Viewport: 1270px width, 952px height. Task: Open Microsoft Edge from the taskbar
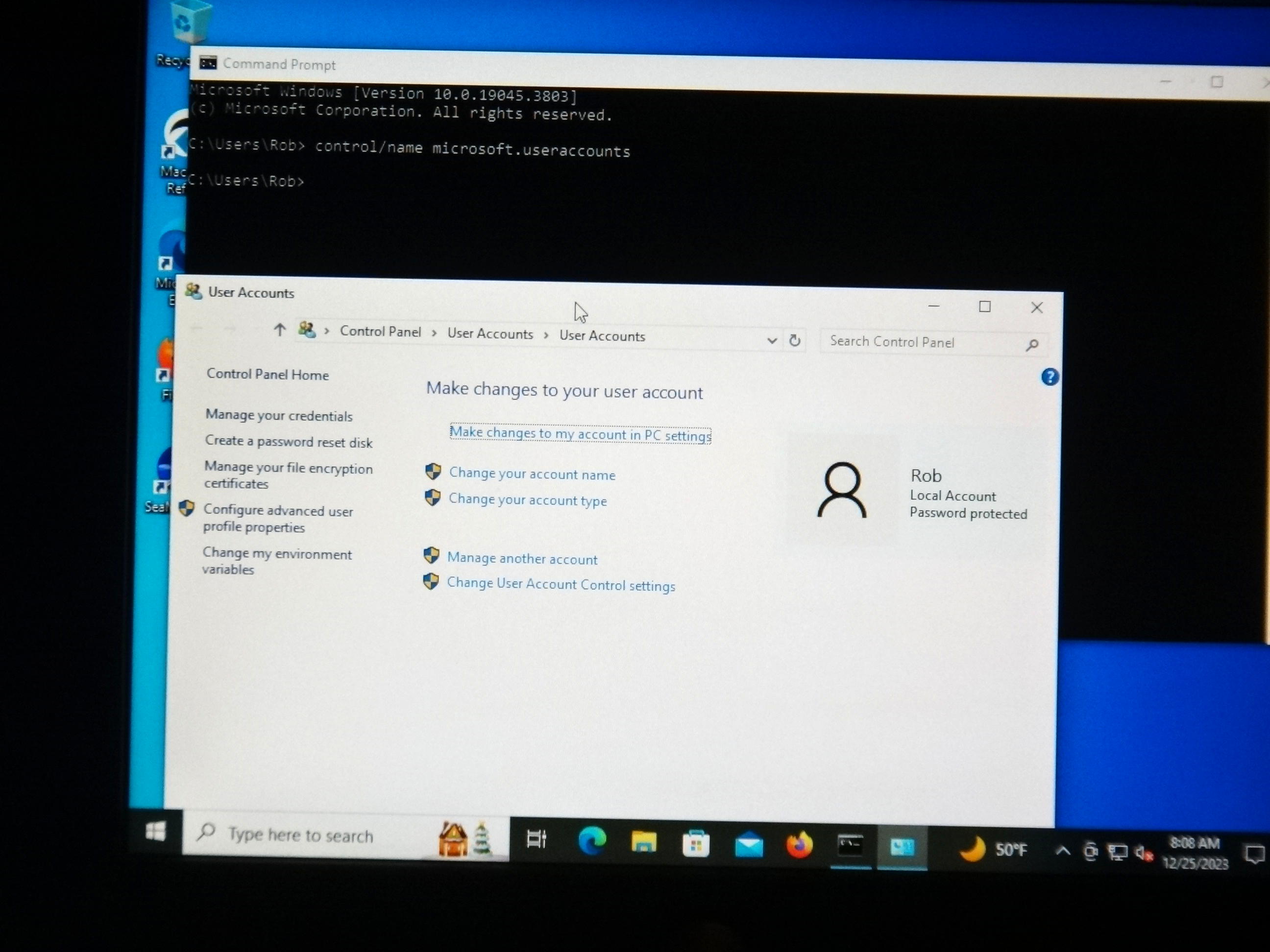point(592,841)
